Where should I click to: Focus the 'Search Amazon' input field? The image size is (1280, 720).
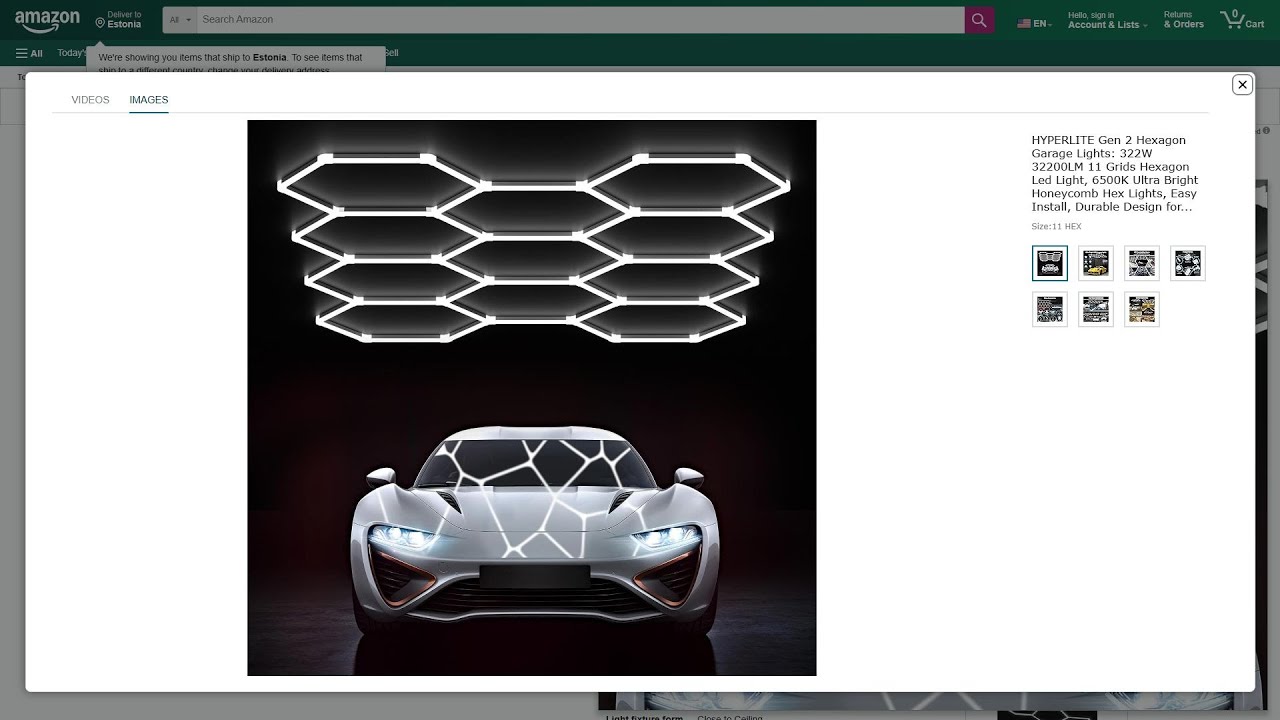(580, 20)
